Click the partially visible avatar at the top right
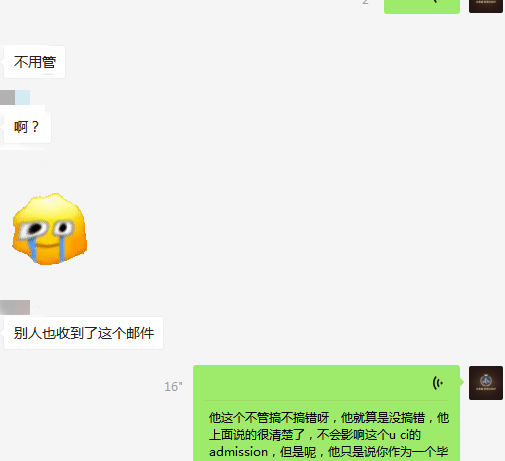Image resolution: width=505 pixels, height=461 pixels. (486, 6)
